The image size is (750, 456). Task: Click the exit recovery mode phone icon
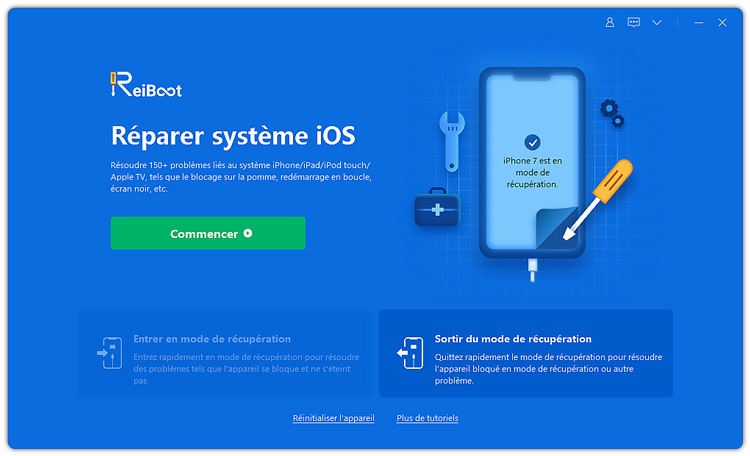(x=410, y=353)
